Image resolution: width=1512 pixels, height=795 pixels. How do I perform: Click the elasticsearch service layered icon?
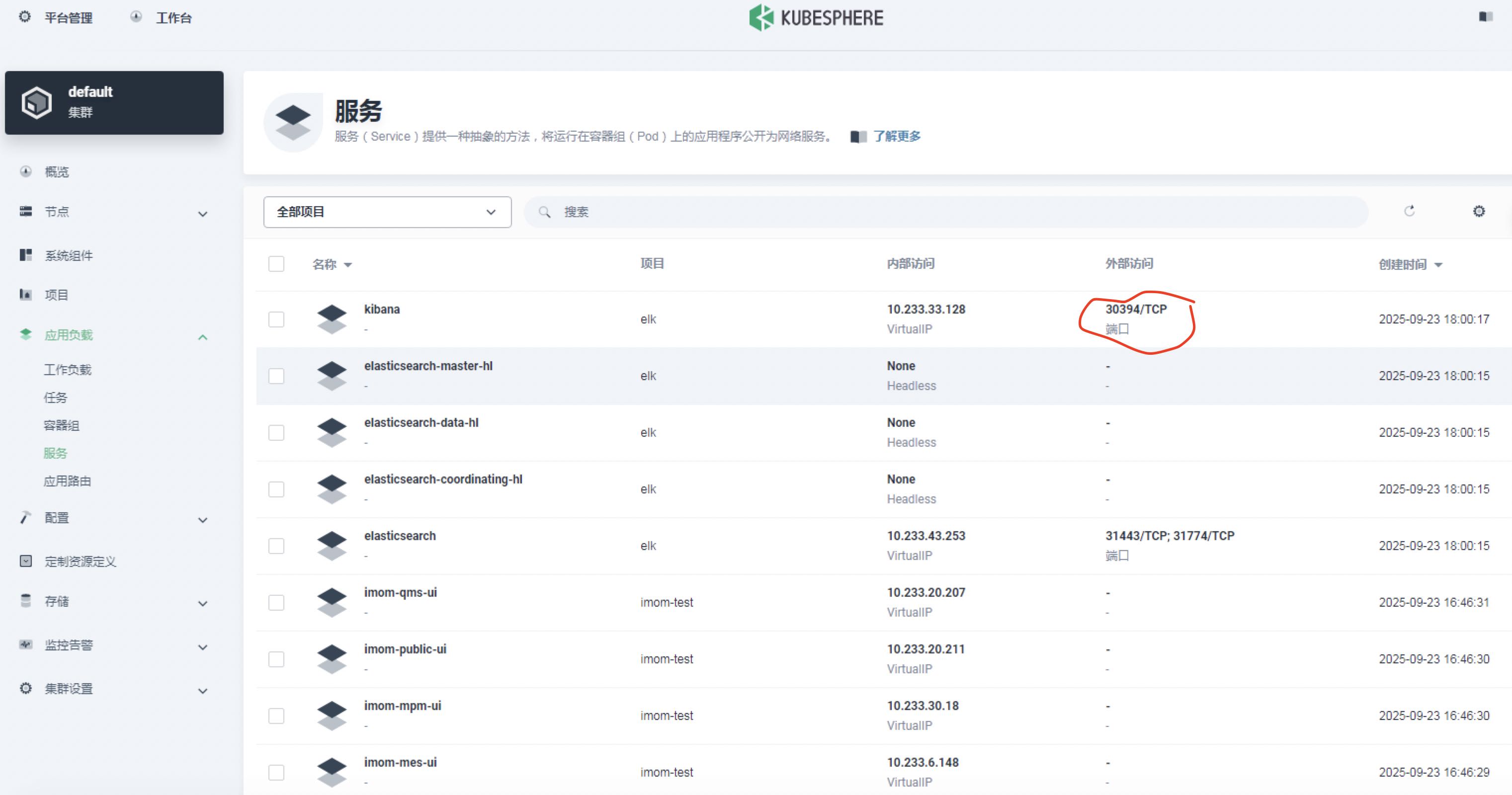pyautogui.click(x=332, y=545)
